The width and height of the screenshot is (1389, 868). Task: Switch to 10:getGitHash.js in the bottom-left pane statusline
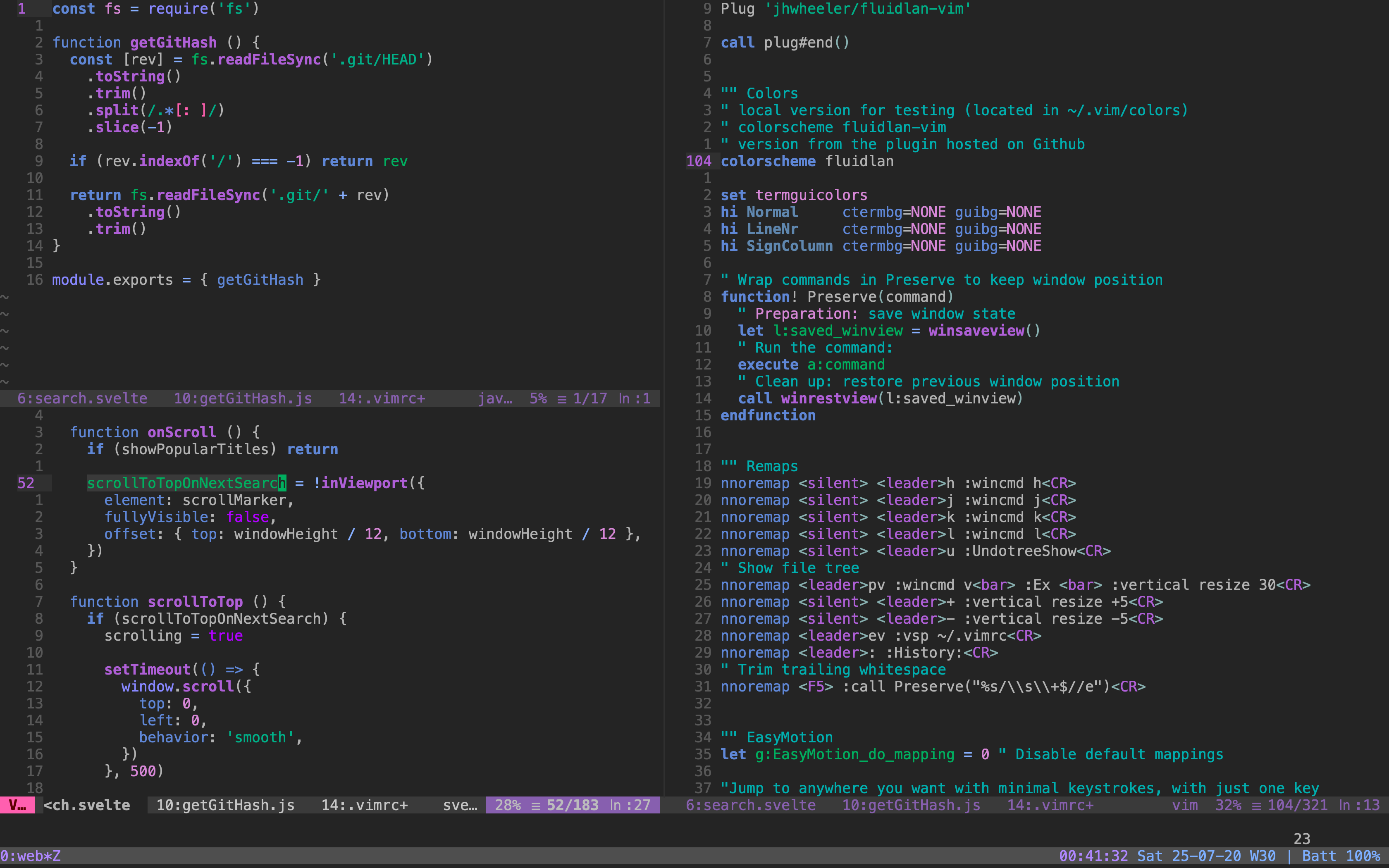point(226,805)
